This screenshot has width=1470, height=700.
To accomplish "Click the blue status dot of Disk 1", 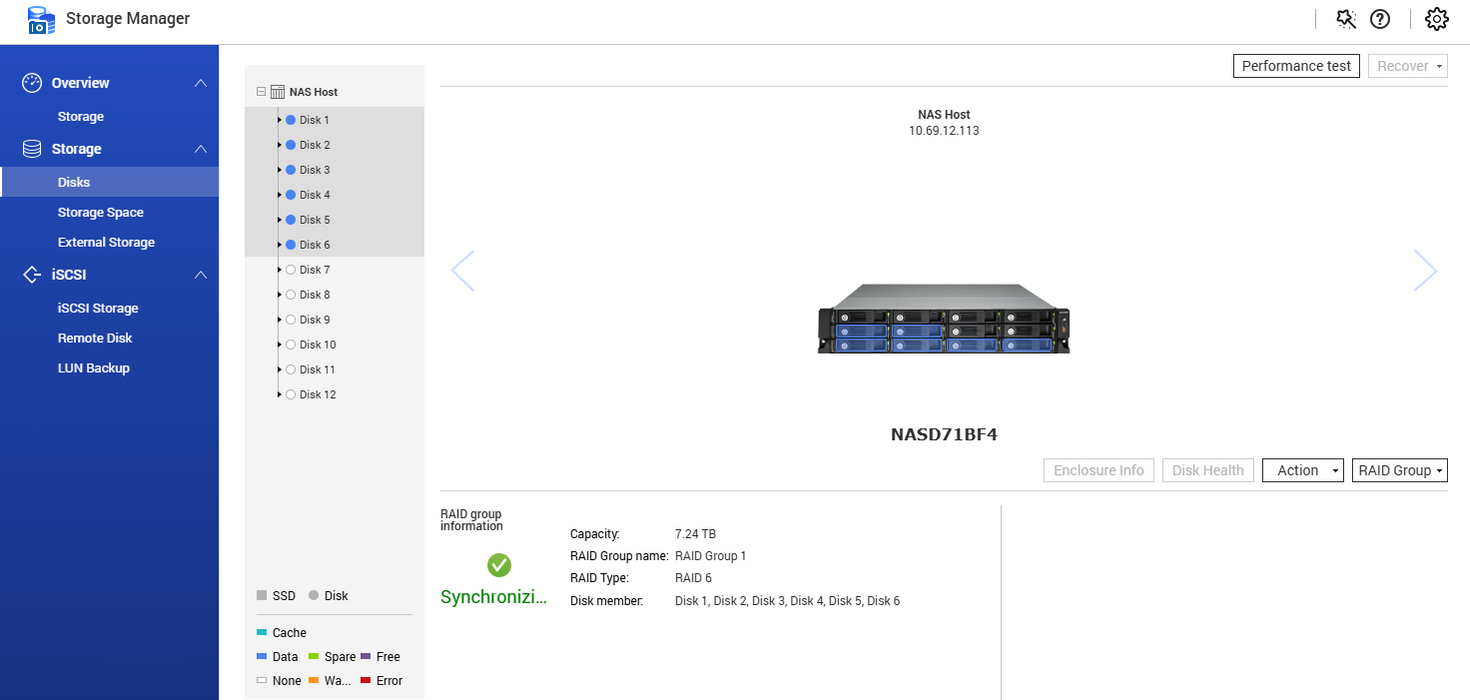I will [x=290, y=120].
